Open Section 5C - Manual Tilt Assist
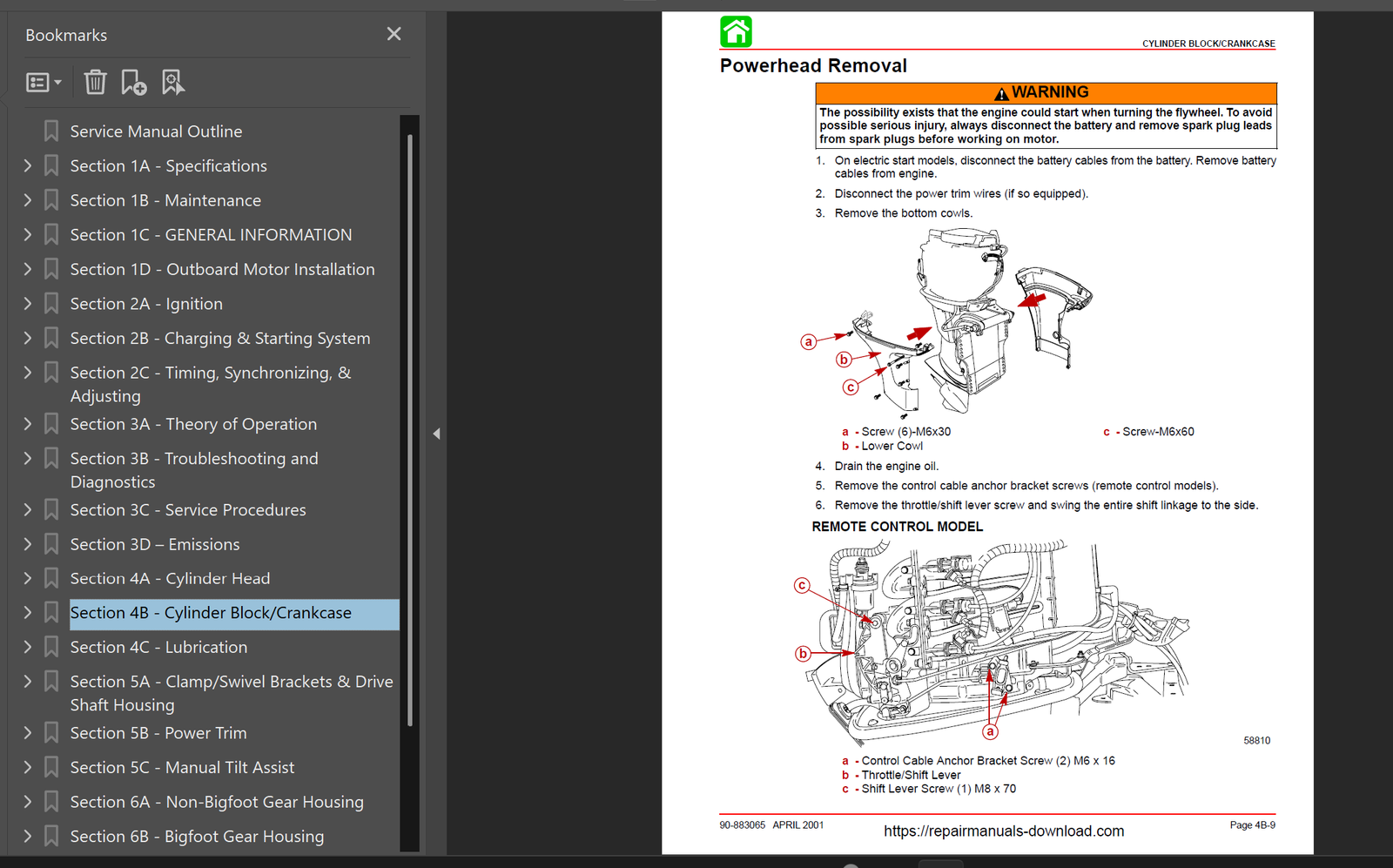Viewport: 1393px width, 868px height. pos(182,767)
